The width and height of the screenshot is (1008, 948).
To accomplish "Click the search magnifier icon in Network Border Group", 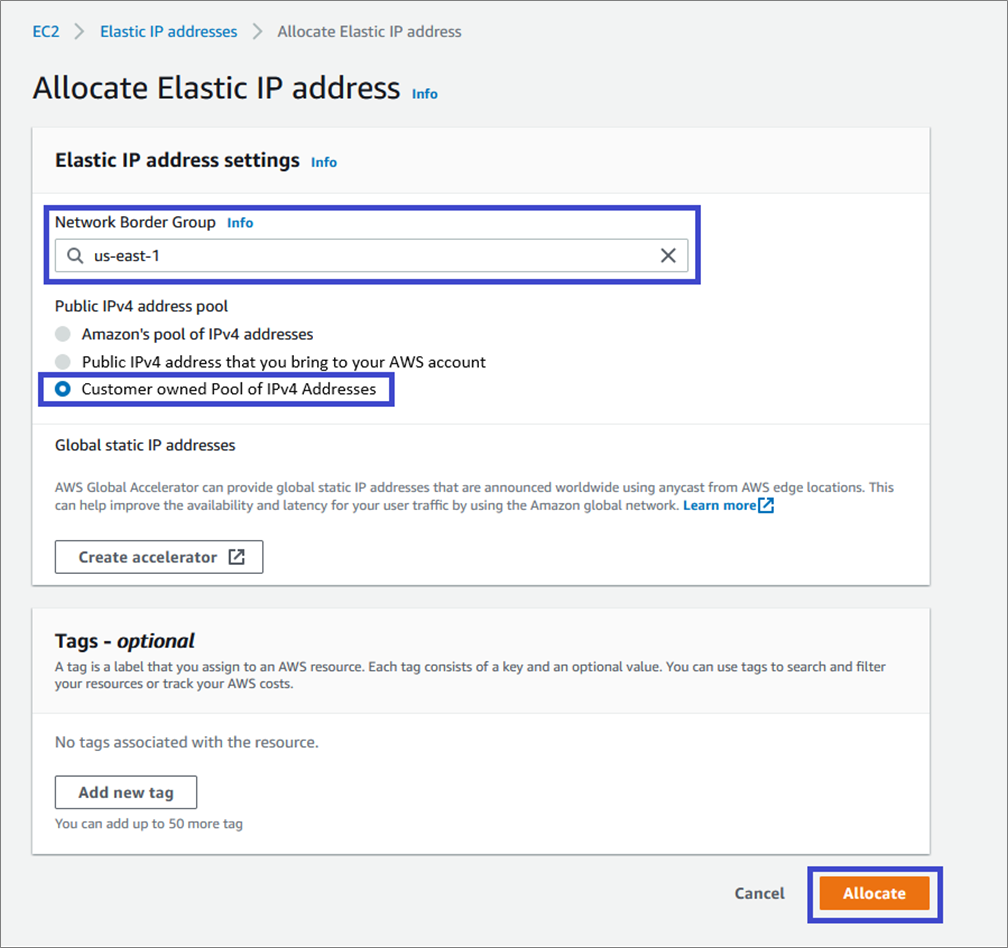I will (75, 256).
